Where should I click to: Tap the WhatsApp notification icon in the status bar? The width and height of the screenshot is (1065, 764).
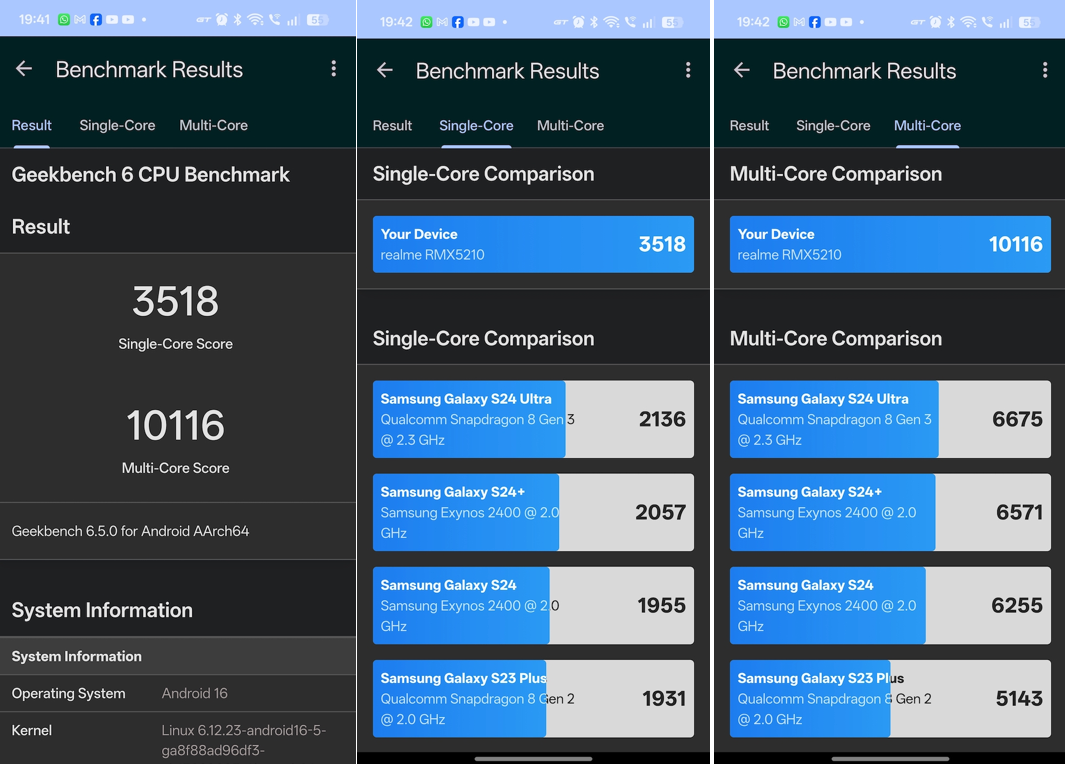pos(63,17)
